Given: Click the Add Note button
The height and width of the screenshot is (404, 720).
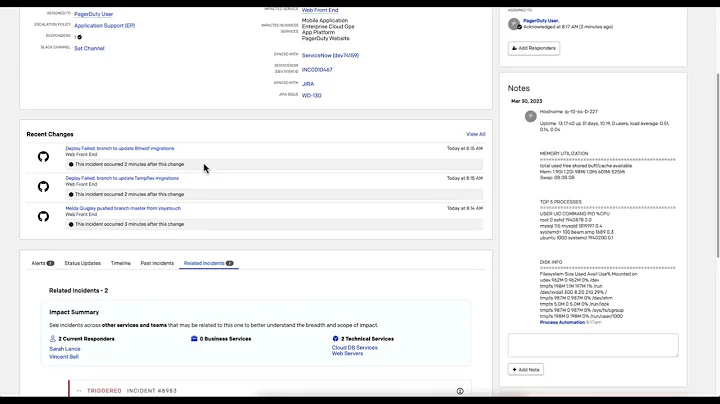Looking at the screenshot, I should click(x=526, y=370).
